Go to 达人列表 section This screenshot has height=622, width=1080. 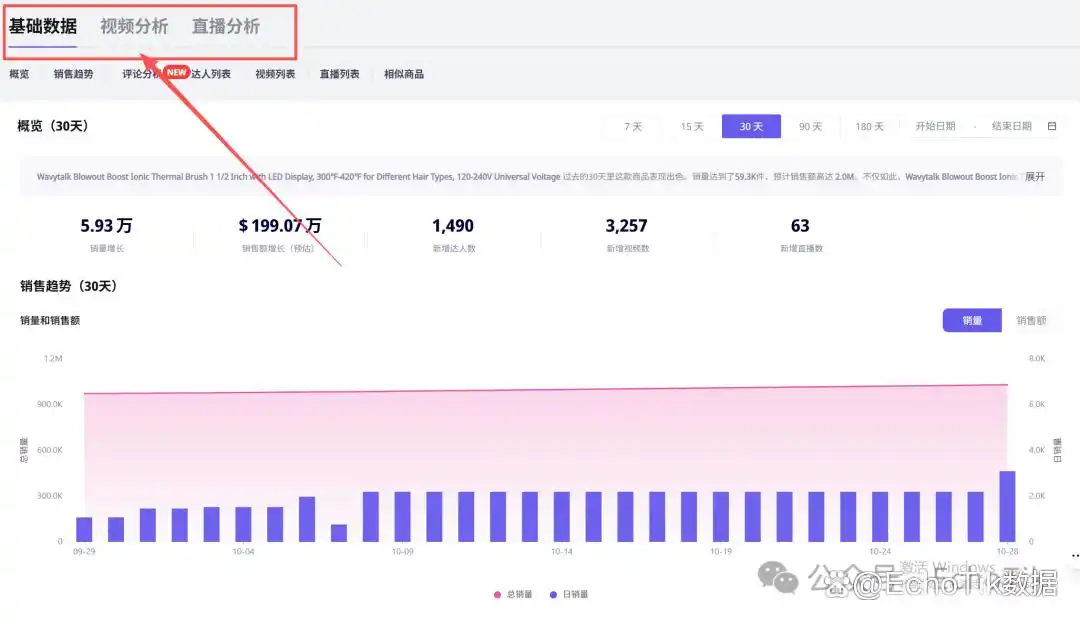point(212,74)
